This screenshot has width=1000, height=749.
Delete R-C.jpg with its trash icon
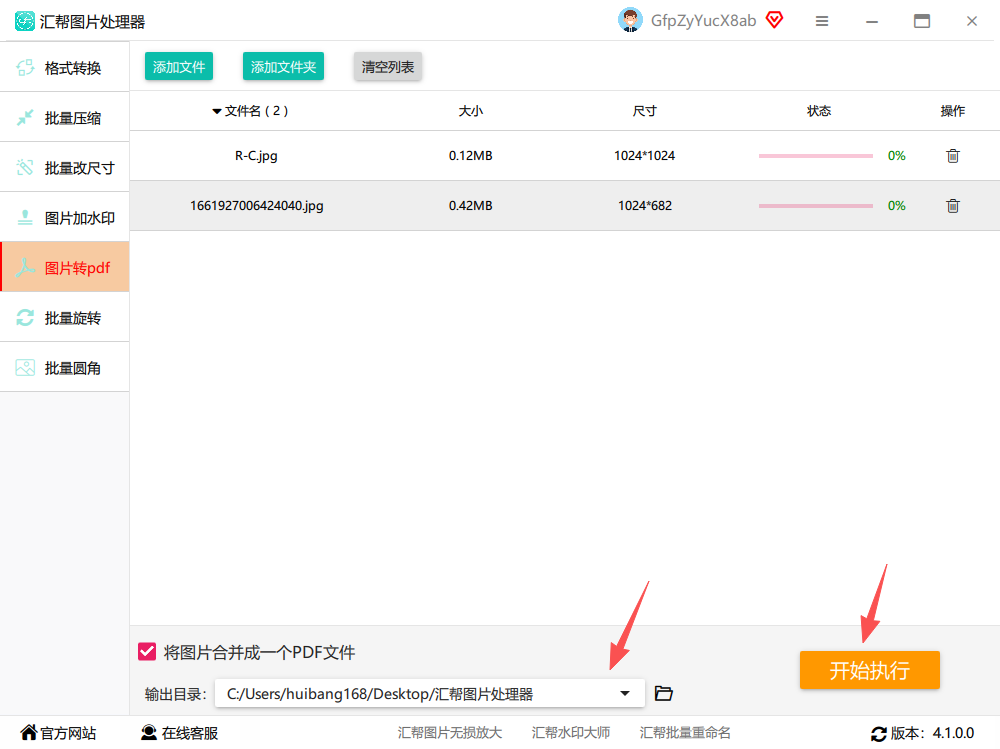pyautogui.click(x=952, y=156)
